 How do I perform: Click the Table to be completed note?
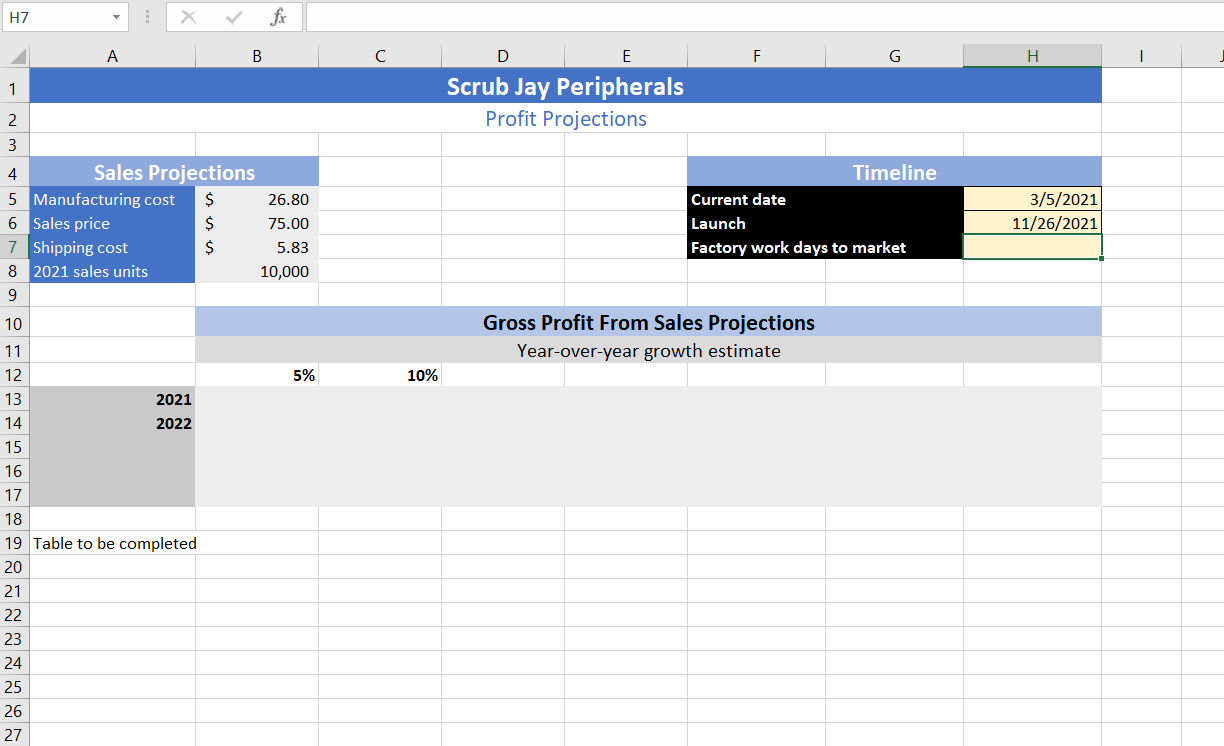point(115,543)
